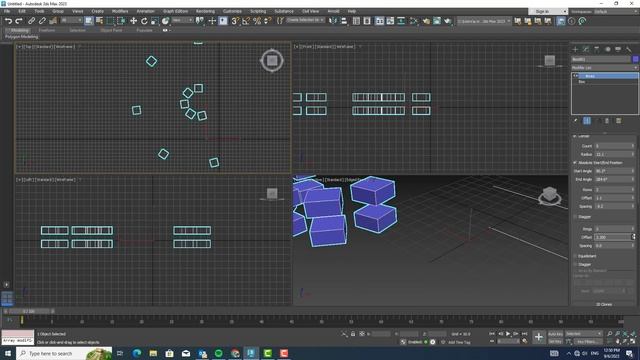Click the Count value field

[x=613, y=146]
